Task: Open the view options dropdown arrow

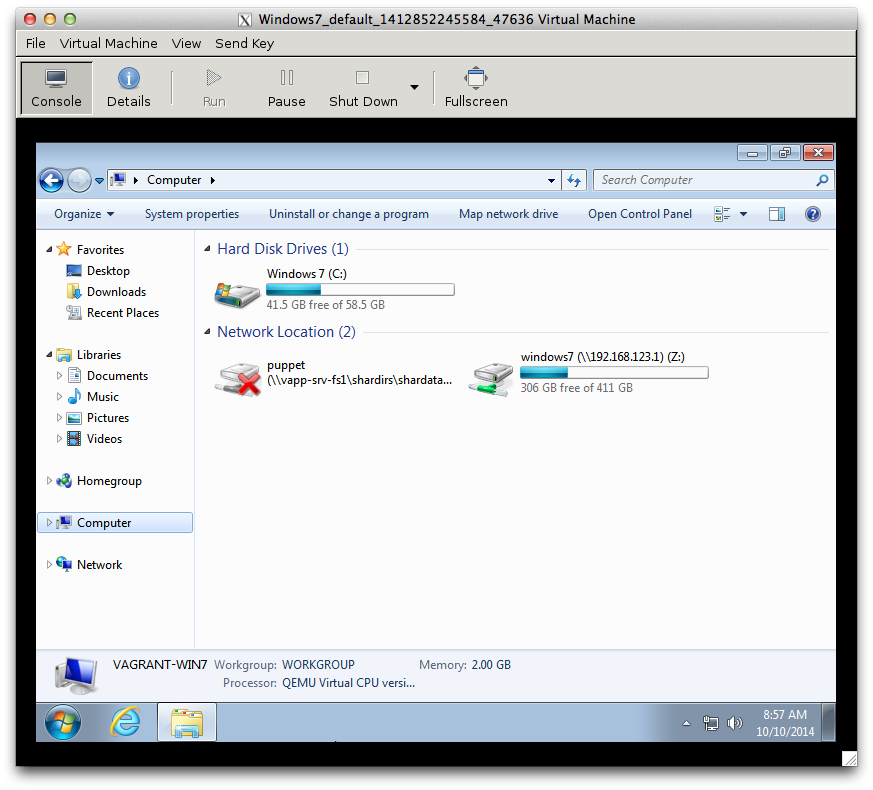Action: (x=743, y=214)
